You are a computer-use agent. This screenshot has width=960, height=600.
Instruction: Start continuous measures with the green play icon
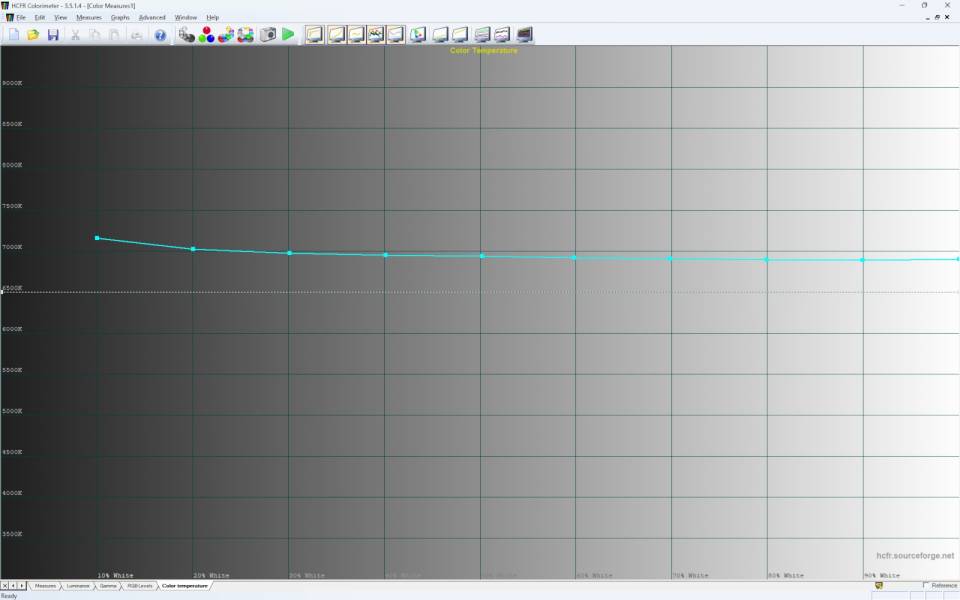coord(288,34)
